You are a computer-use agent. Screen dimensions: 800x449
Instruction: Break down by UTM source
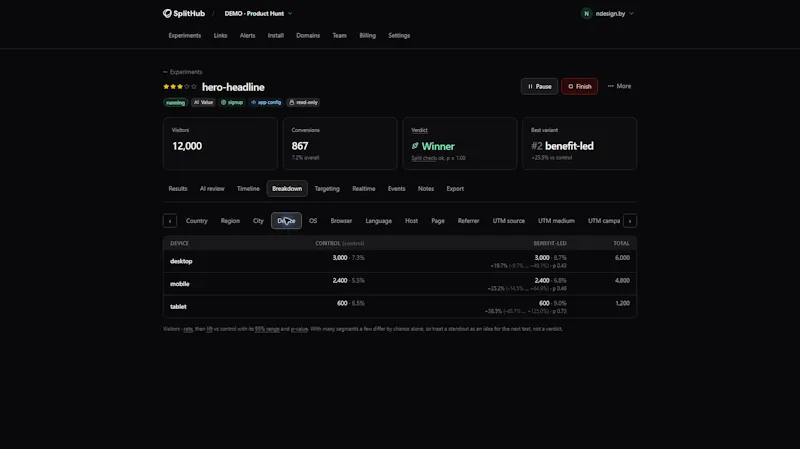point(509,221)
